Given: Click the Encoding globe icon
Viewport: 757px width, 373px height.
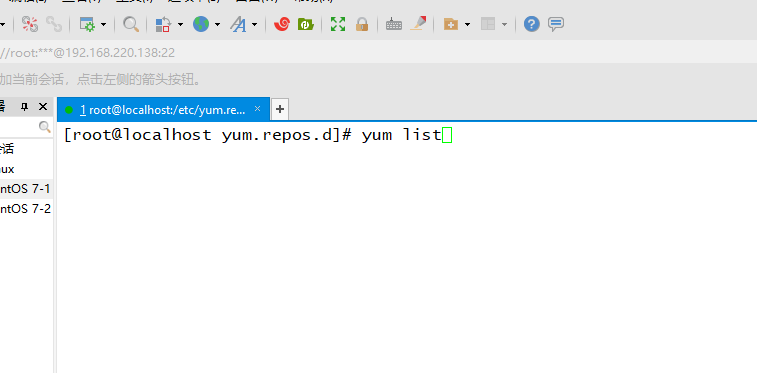Looking at the screenshot, I should point(201,24).
